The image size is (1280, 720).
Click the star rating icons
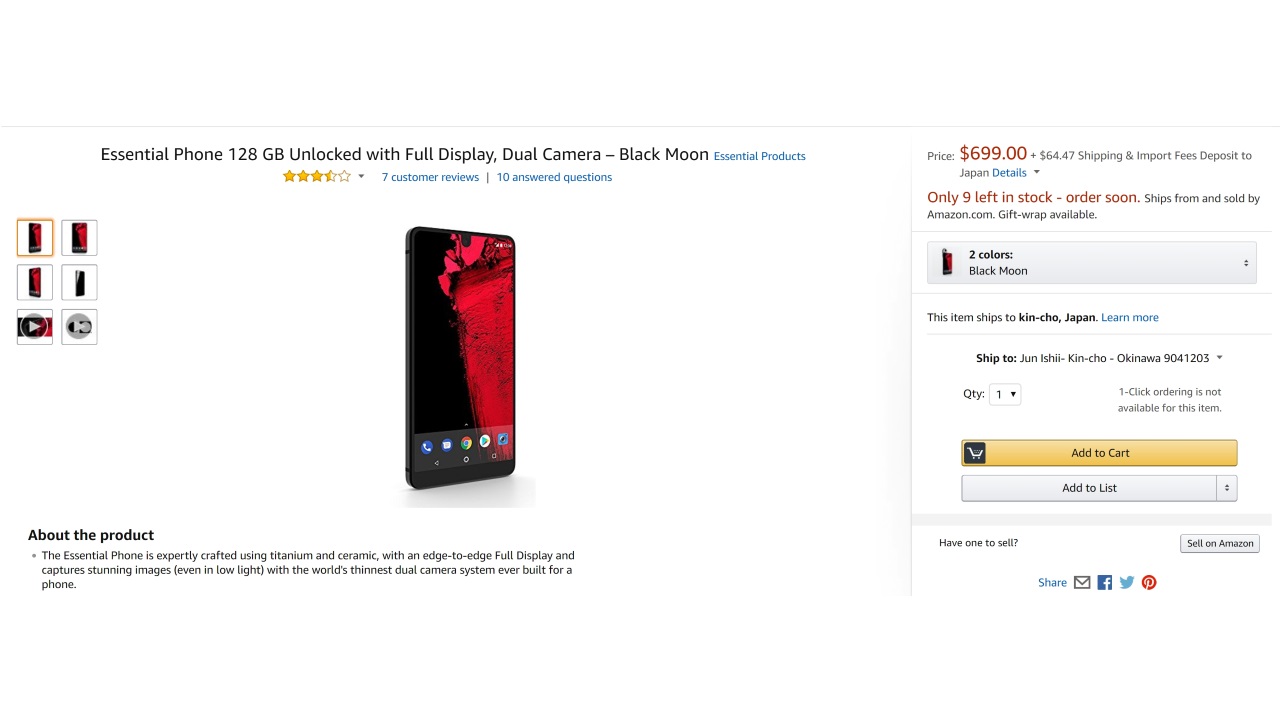[316, 177]
